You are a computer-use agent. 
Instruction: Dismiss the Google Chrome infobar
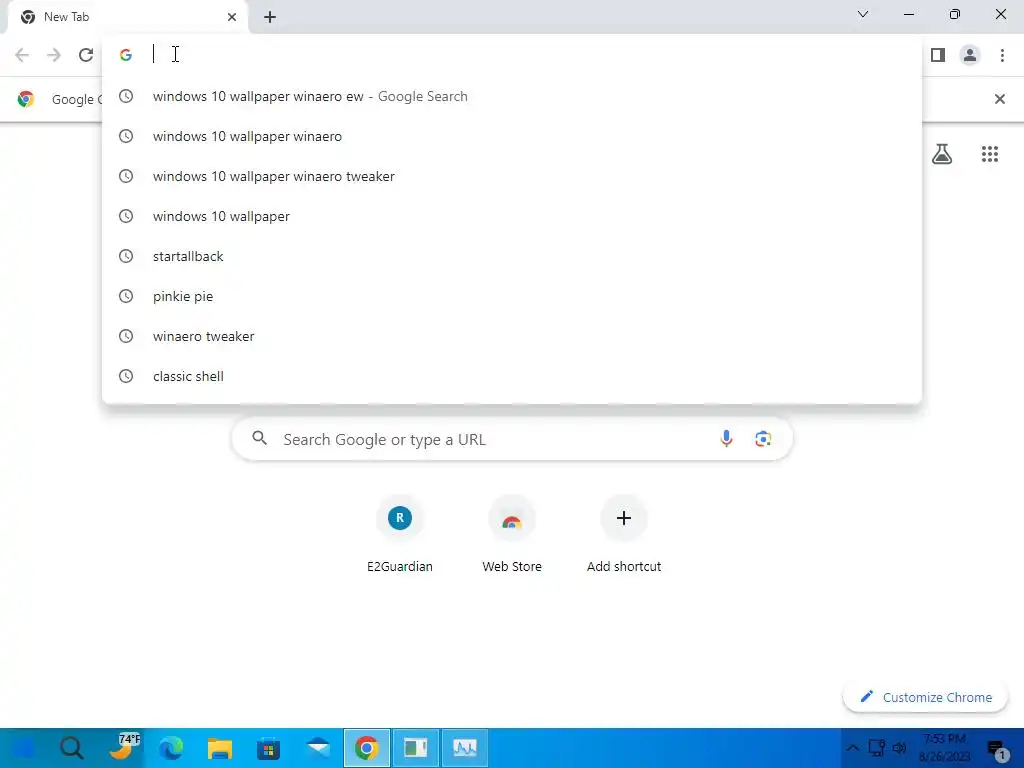click(x=999, y=99)
